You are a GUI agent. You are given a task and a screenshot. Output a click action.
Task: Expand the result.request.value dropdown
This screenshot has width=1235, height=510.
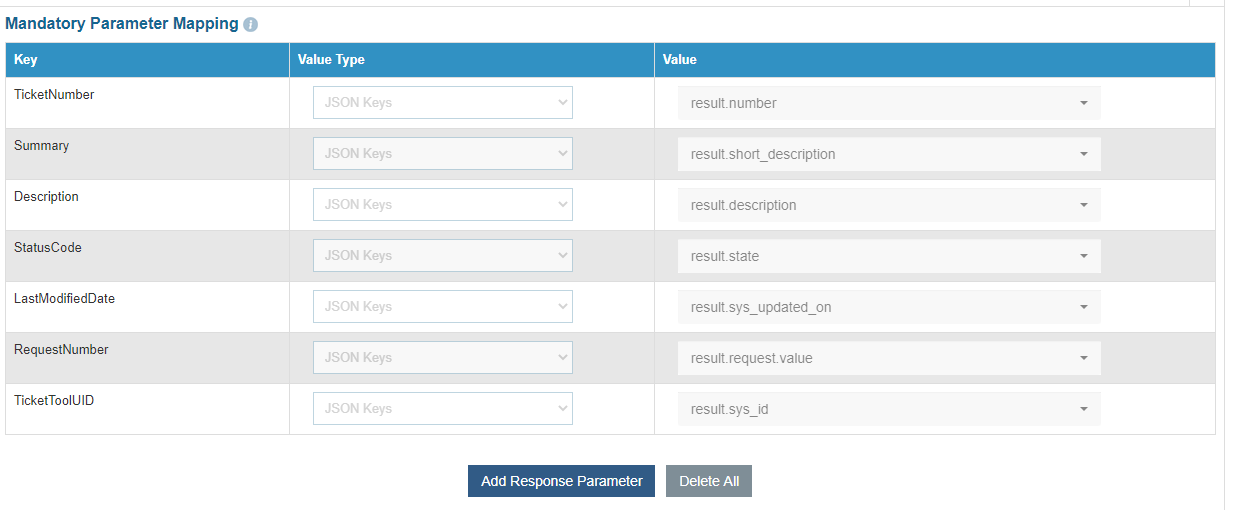click(x=889, y=358)
